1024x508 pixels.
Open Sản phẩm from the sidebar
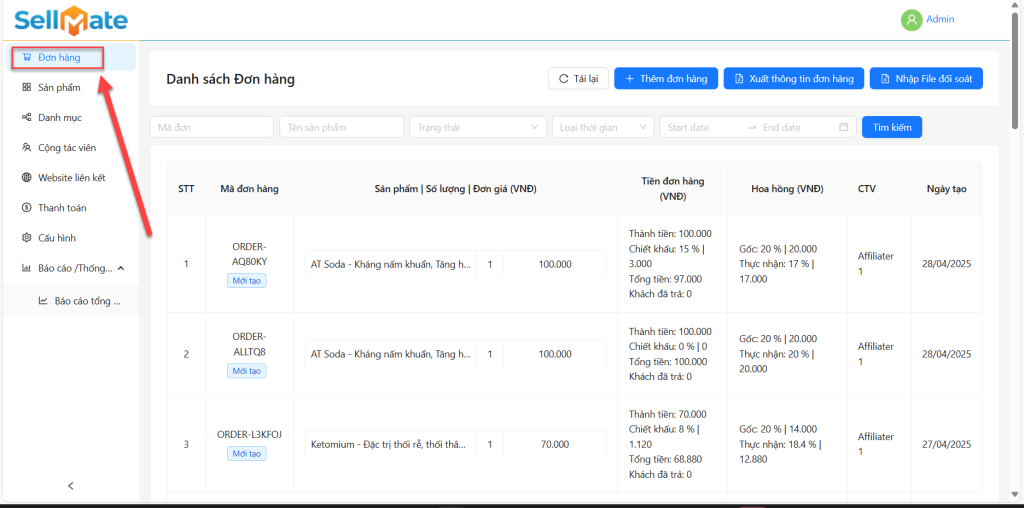(x=59, y=88)
